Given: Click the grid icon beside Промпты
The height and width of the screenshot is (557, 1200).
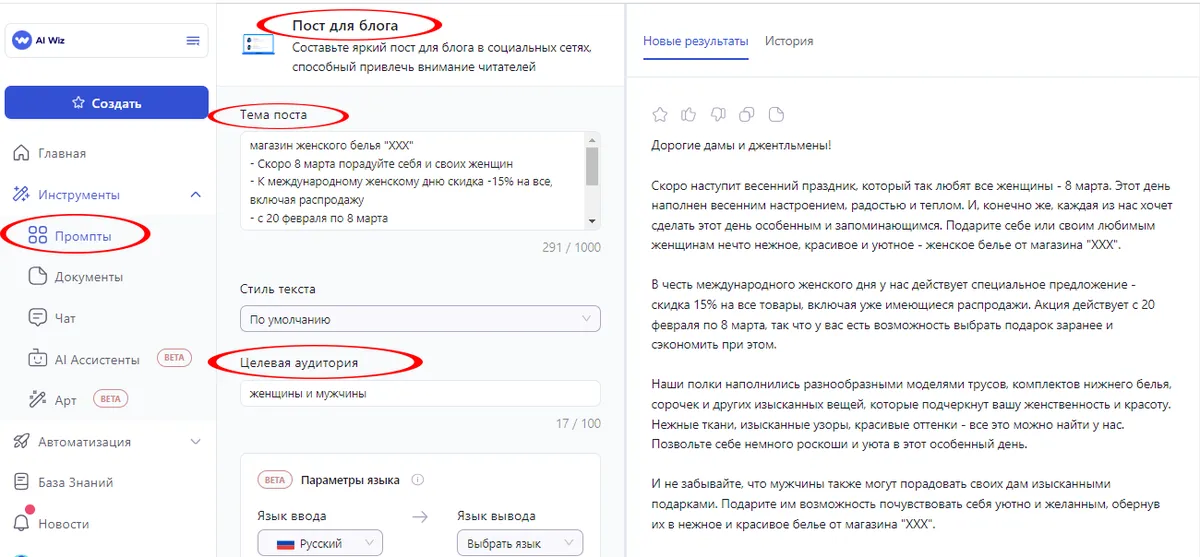Looking at the screenshot, I should click(x=38, y=236).
